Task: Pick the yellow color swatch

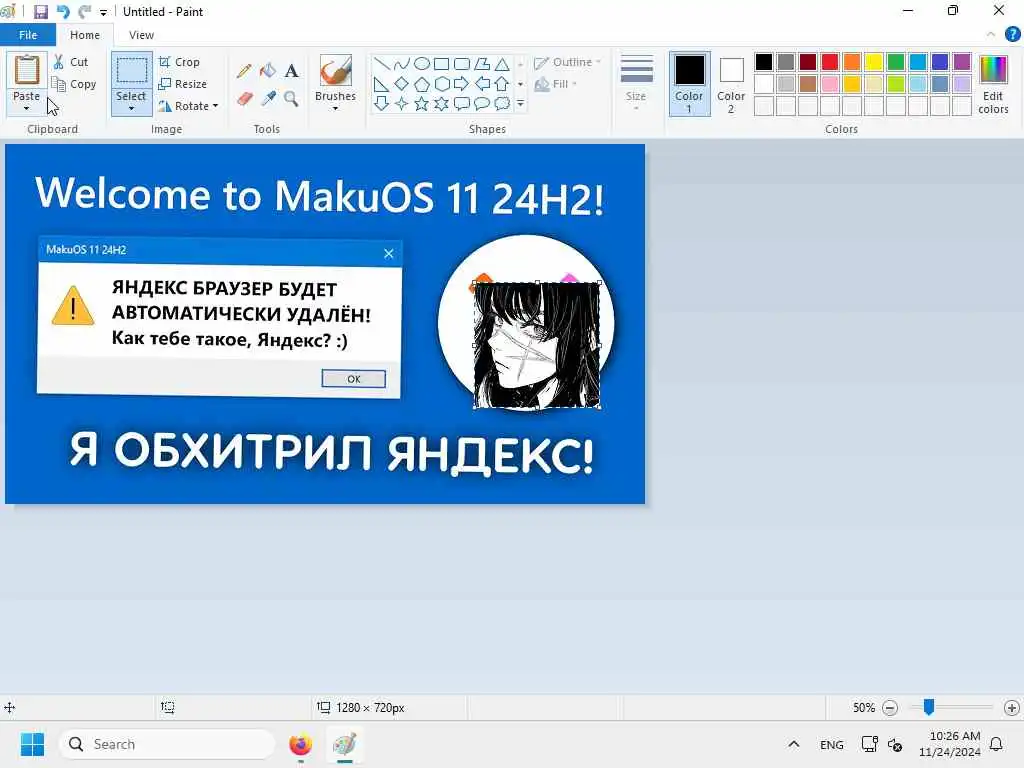Action: tap(874, 62)
